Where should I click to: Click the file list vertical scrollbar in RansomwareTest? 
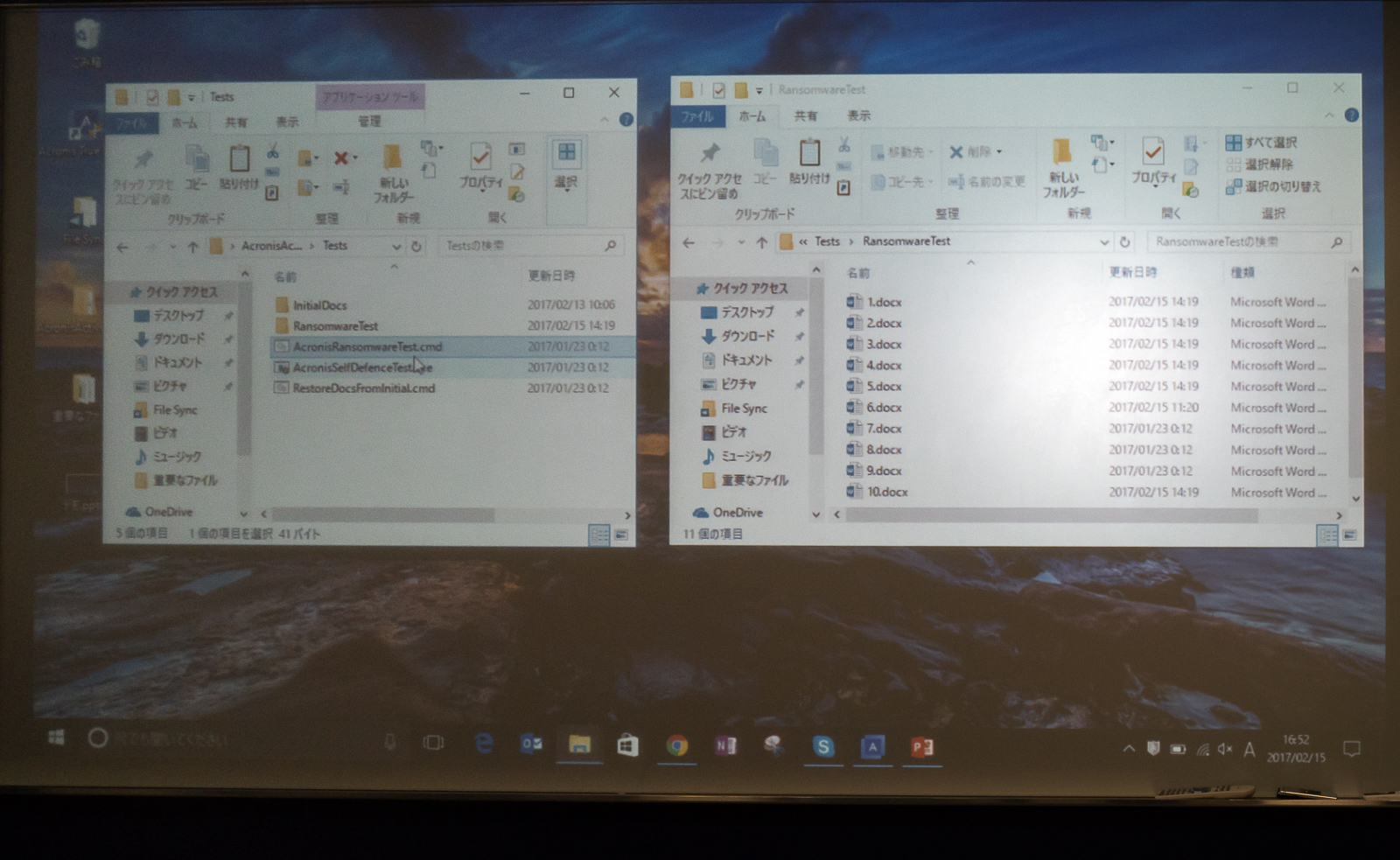[1354, 376]
